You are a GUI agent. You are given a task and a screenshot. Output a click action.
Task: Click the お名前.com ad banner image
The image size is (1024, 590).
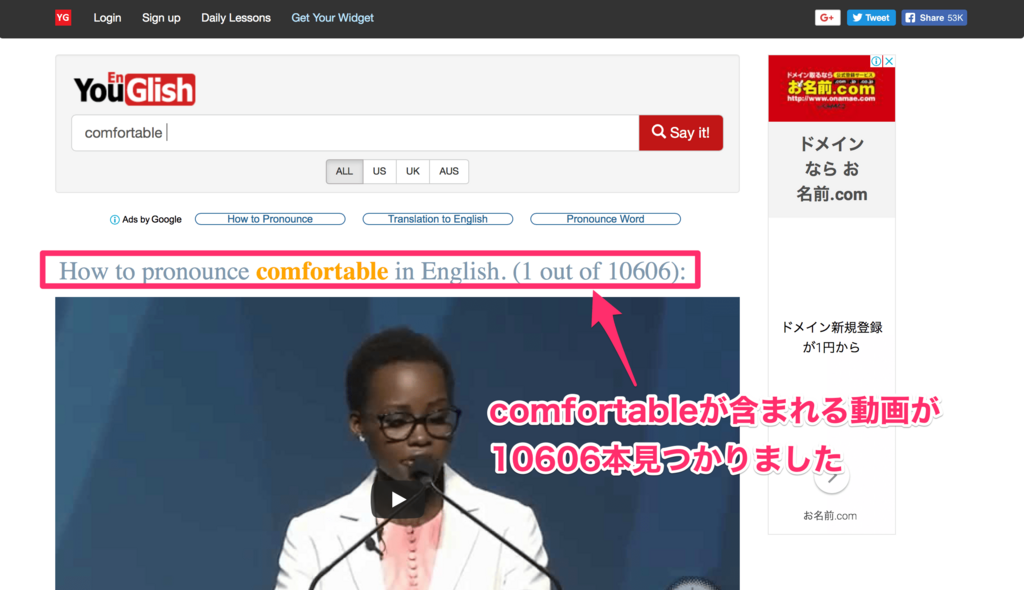pos(831,88)
